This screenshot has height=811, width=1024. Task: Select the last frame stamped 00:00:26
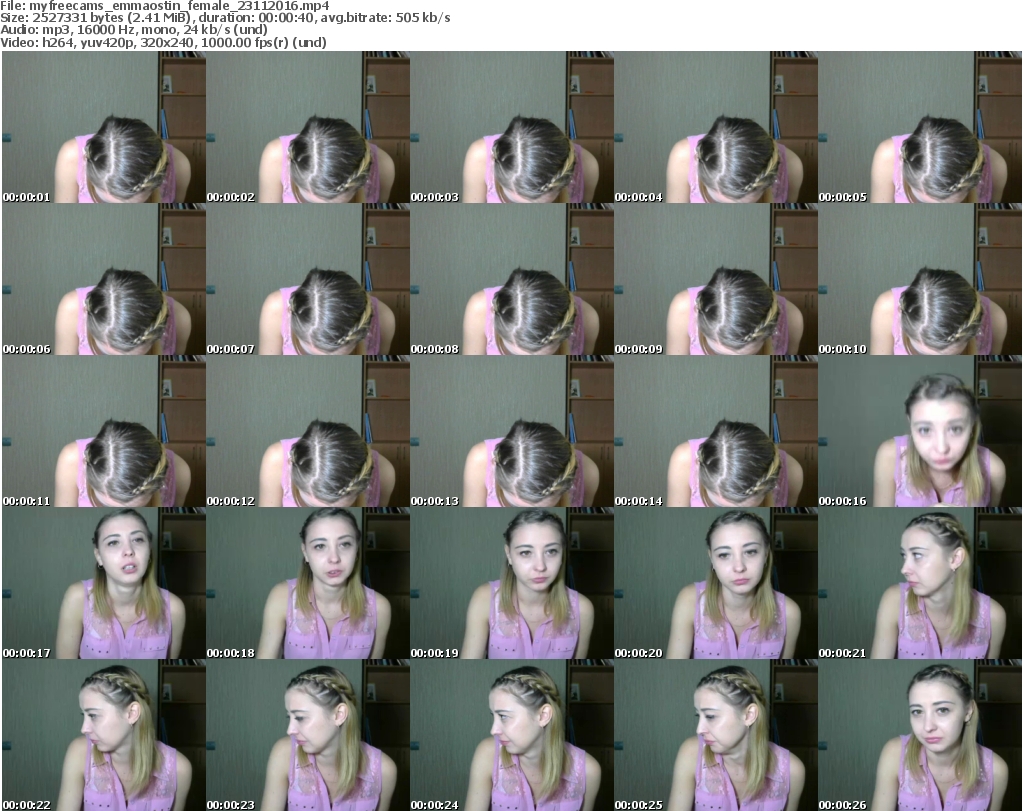(x=920, y=735)
